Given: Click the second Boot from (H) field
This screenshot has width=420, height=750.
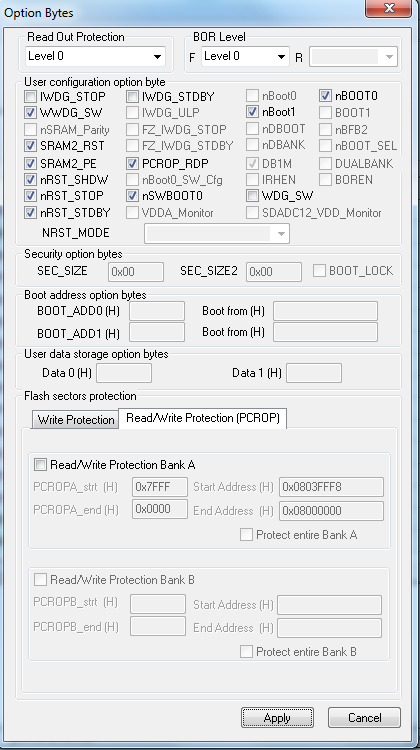Looking at the screenshot, I should (x=325, y=332).
